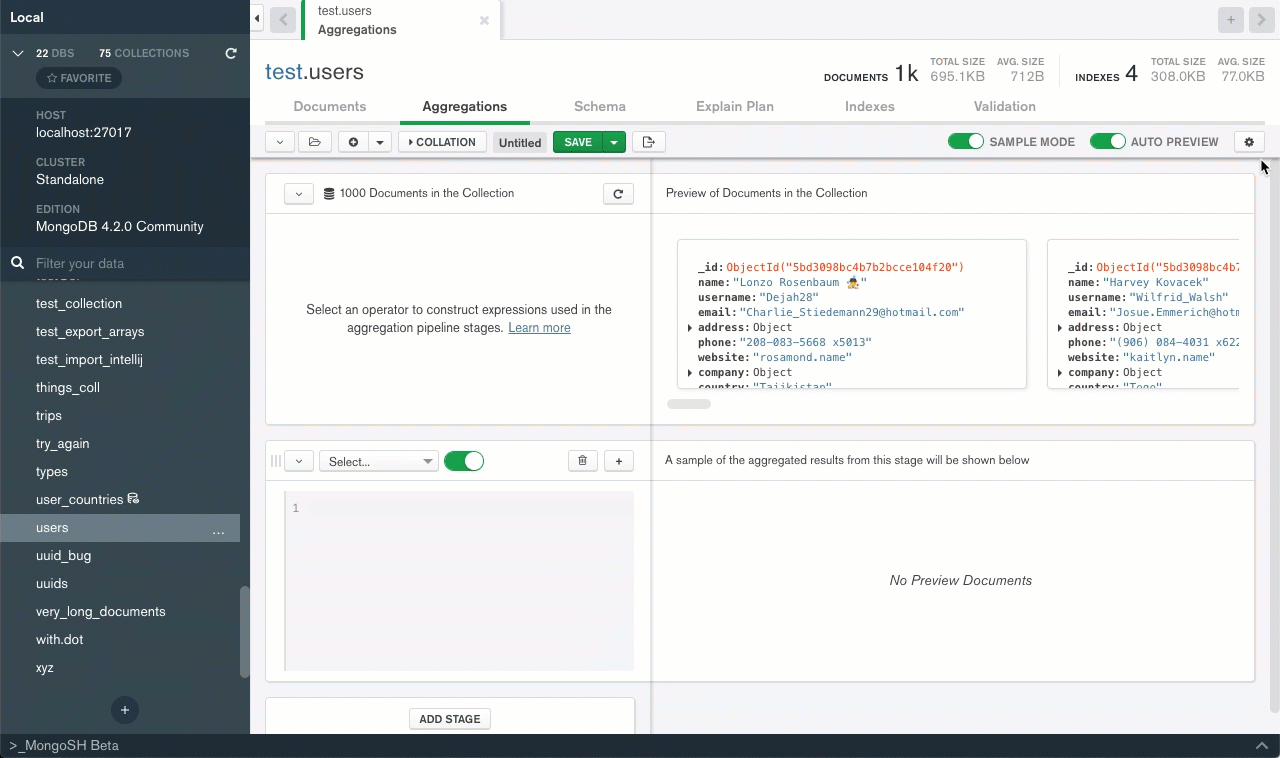Screen dimensions: 1280x758
Task: Follow the Learn more link
Action: click(539, 328)
